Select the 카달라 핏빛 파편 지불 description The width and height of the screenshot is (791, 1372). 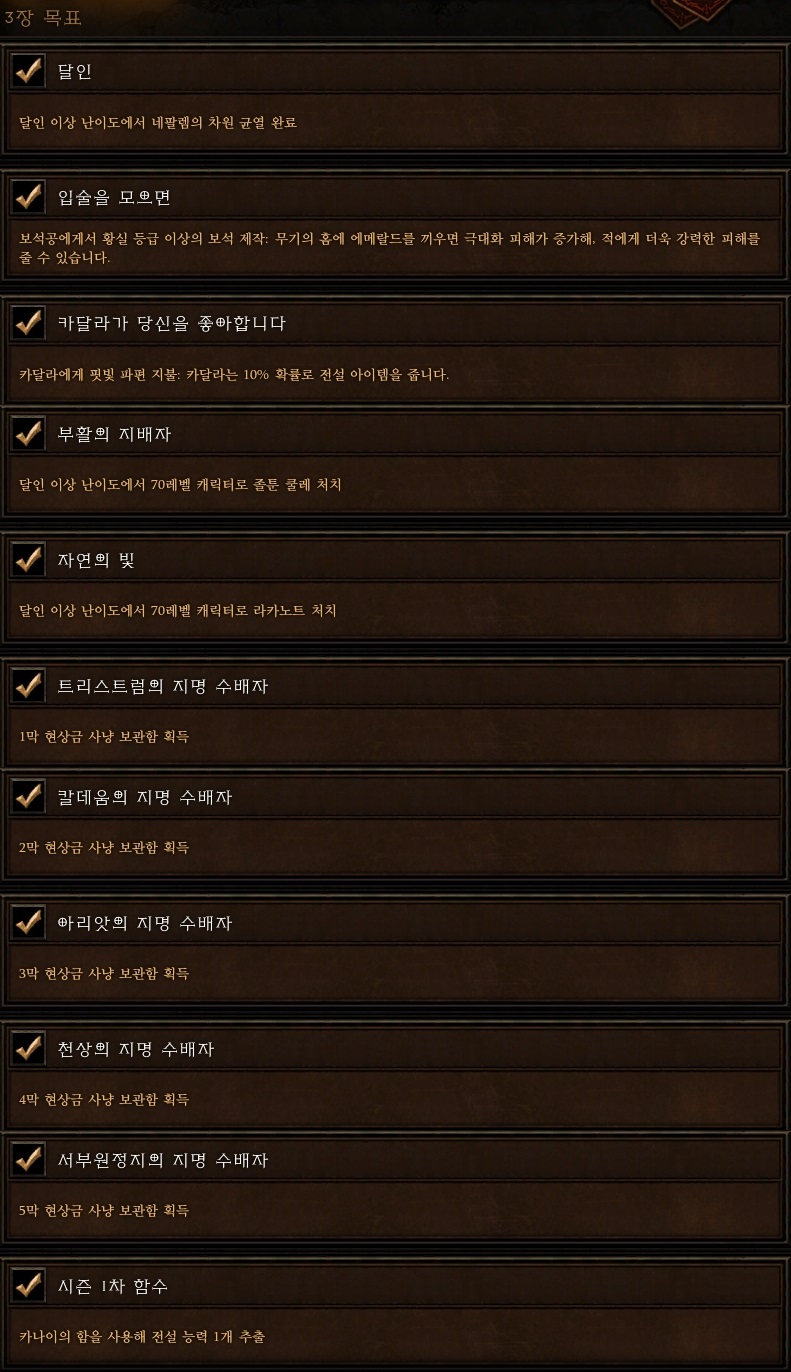point(234,375)
